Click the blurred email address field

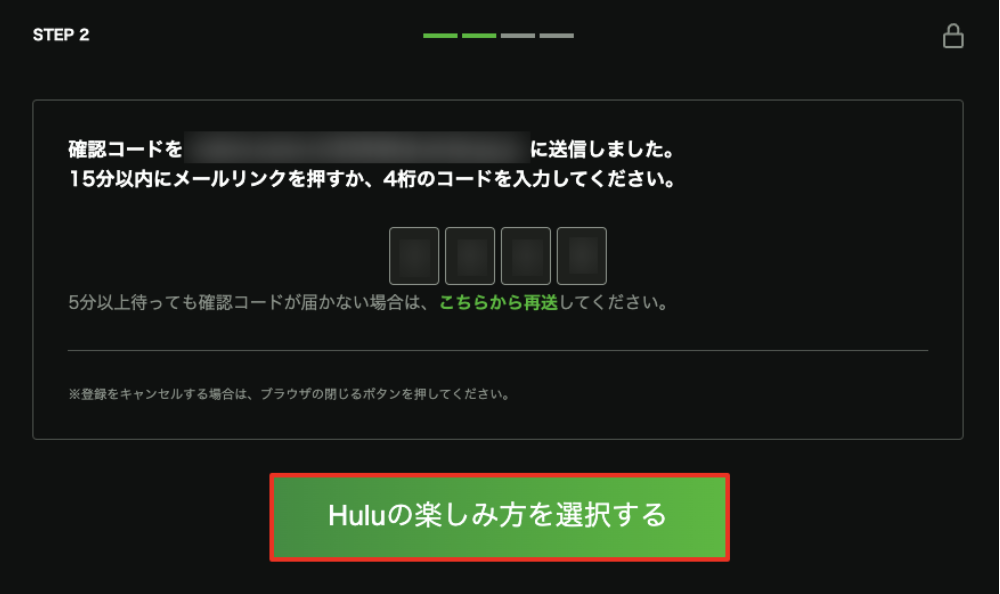coord(357,149)
